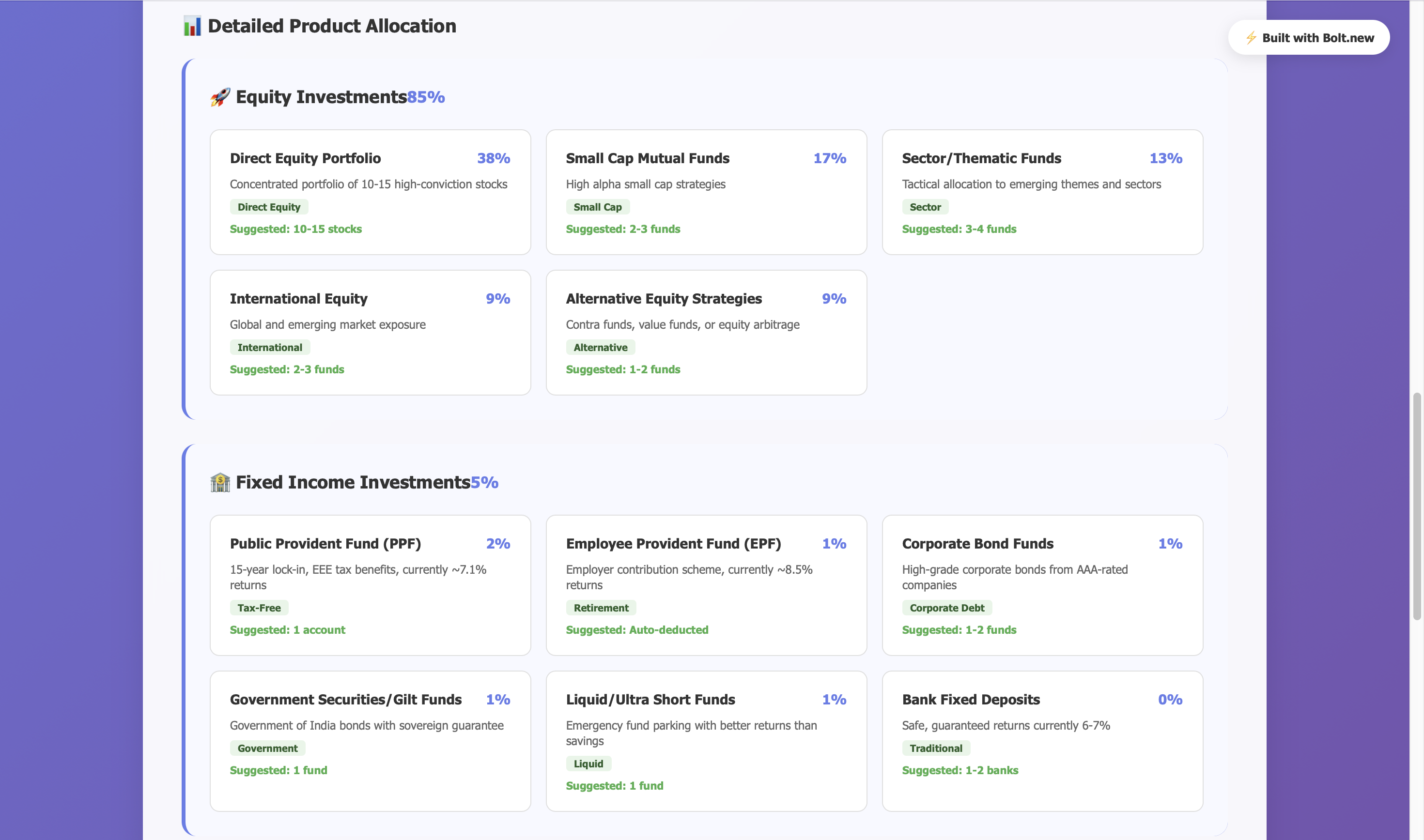1424x840 pixels.
Task: Click the page's vertical scrollbar thumb
Action: [1417, 505]
